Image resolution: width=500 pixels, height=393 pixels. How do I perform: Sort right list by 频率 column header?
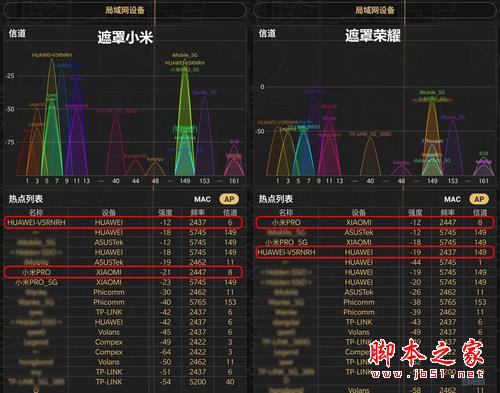click(447, 212)
